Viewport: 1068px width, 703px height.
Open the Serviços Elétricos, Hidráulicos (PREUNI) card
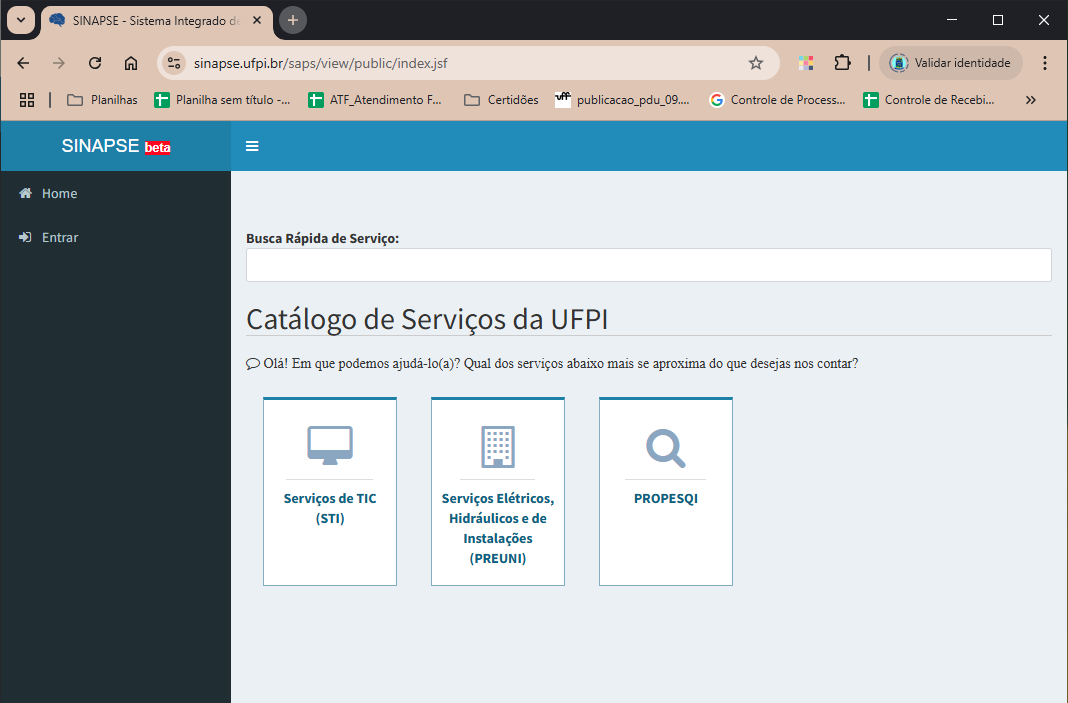(498, 491)
